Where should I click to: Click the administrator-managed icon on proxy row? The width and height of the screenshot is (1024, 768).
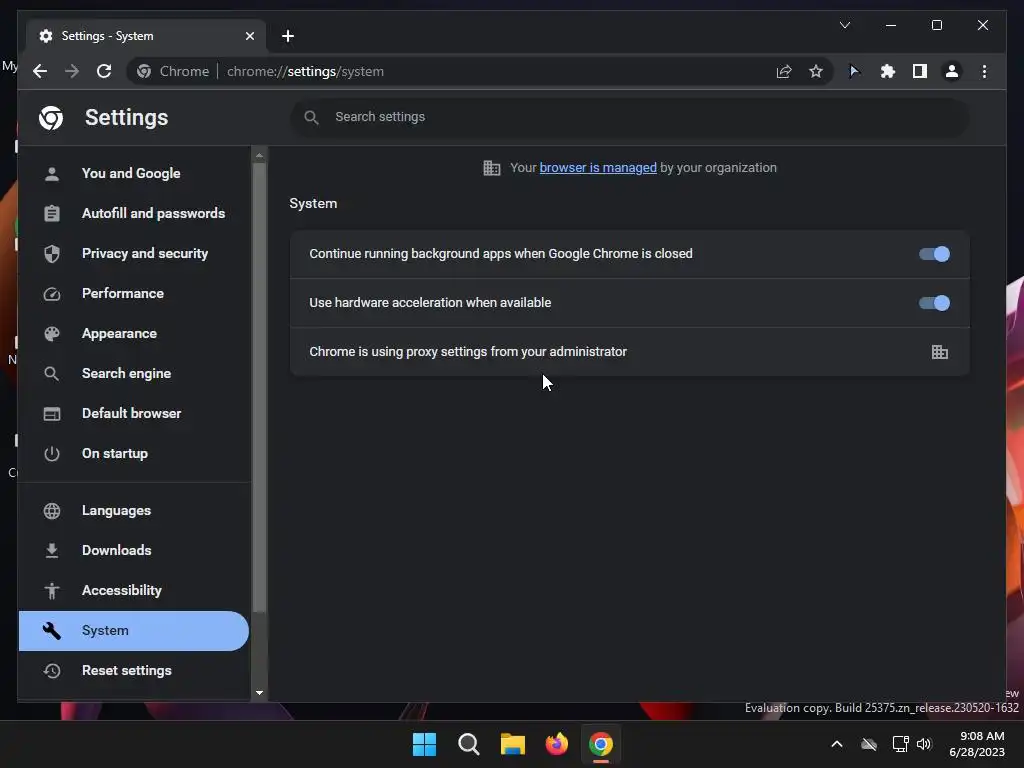point(940,352)
